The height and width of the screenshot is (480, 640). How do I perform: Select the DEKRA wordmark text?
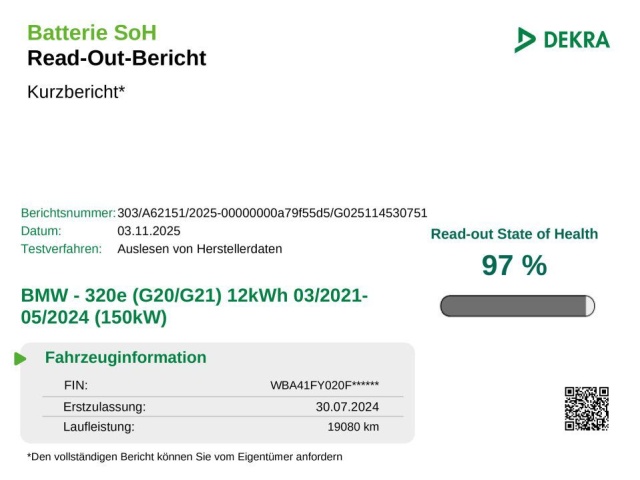point(576,40)
